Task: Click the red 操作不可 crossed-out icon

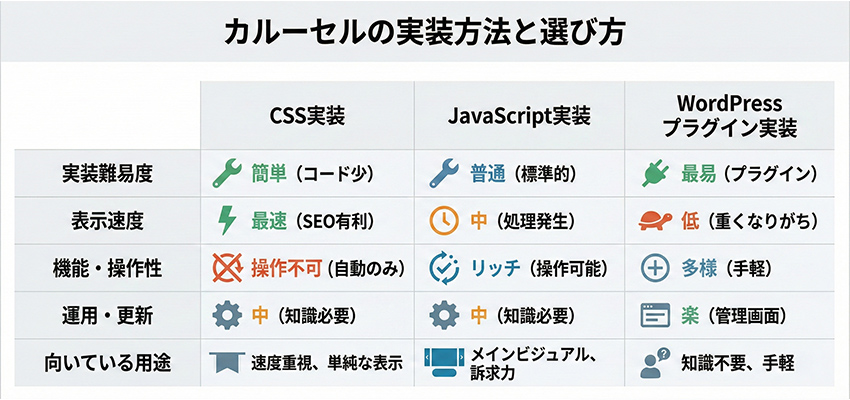Action: pyautogui.click(x=228, y=268)
